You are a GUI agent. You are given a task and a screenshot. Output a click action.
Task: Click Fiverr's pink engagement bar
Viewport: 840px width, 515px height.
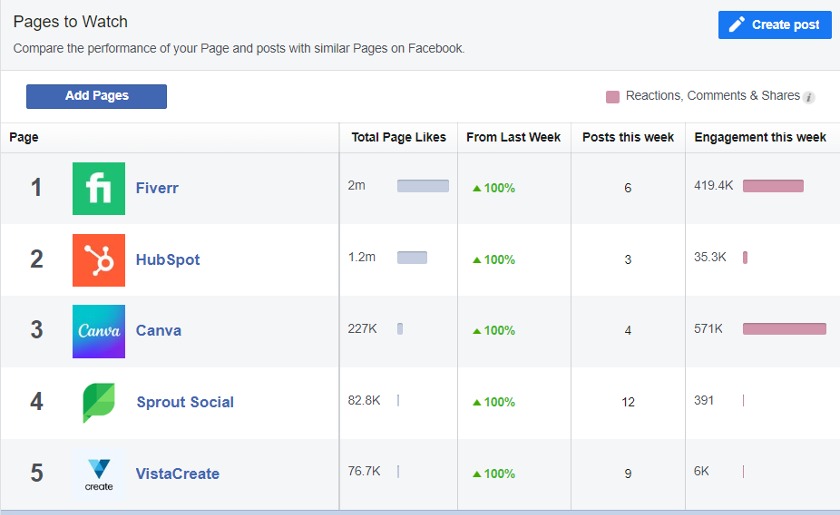click(x=773, y=186)
